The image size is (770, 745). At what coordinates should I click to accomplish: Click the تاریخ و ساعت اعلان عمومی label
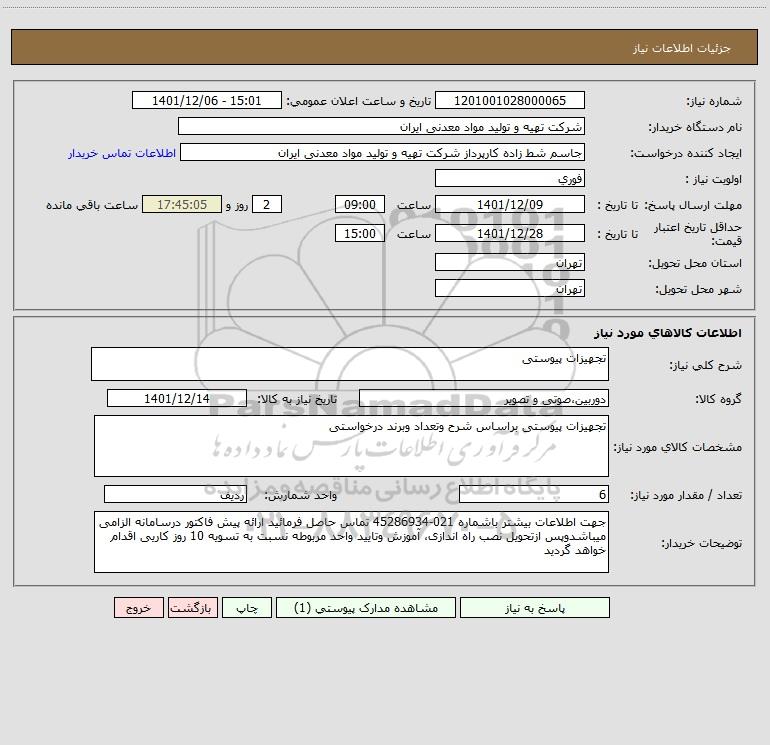click(x=359, y=101)
